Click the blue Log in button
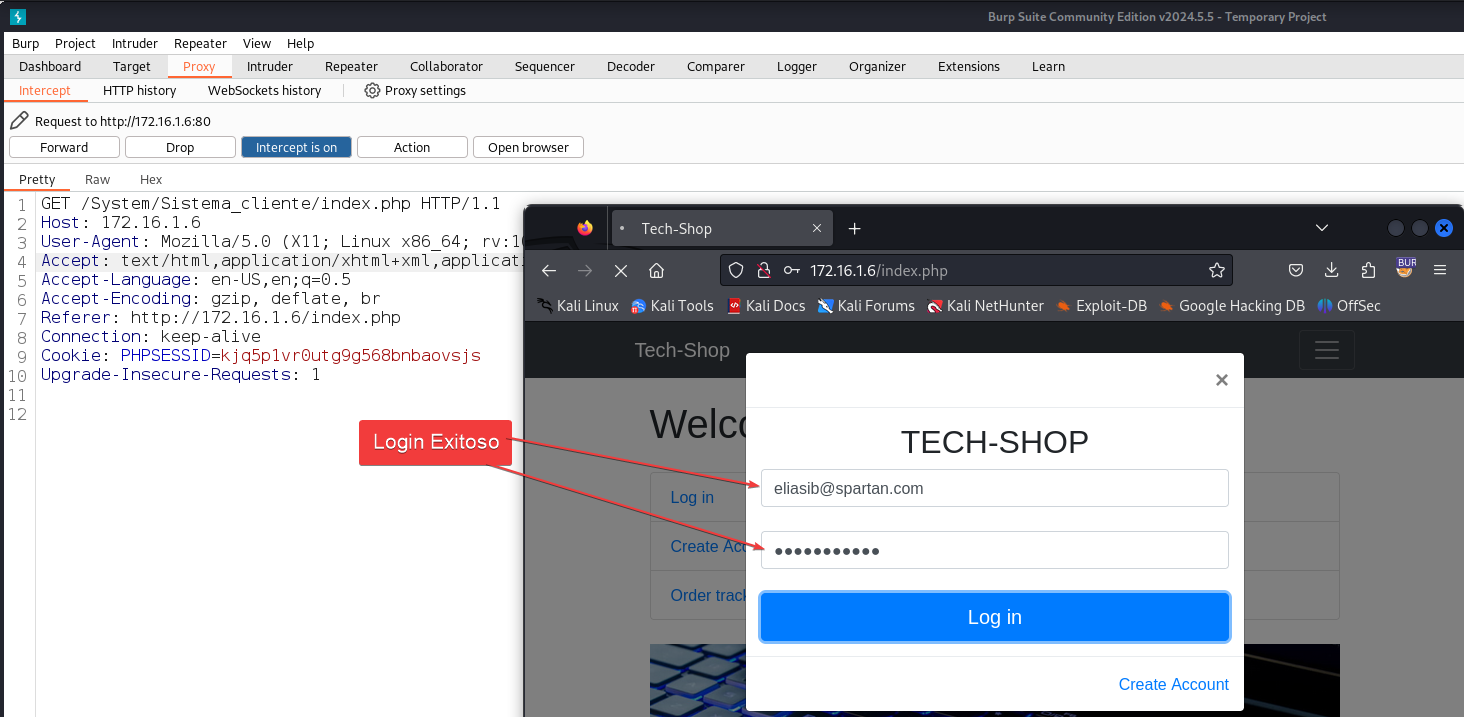1464x717 pixels. 994,617
